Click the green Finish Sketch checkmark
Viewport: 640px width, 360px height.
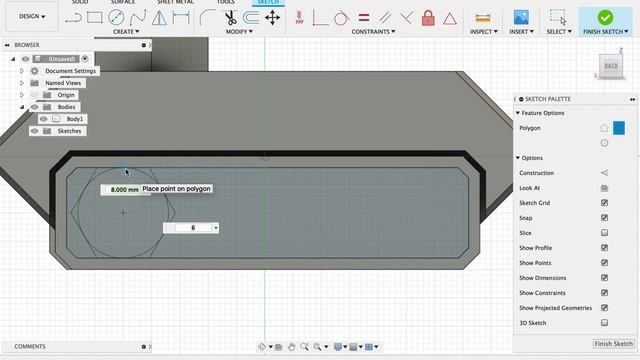(605, 18)
